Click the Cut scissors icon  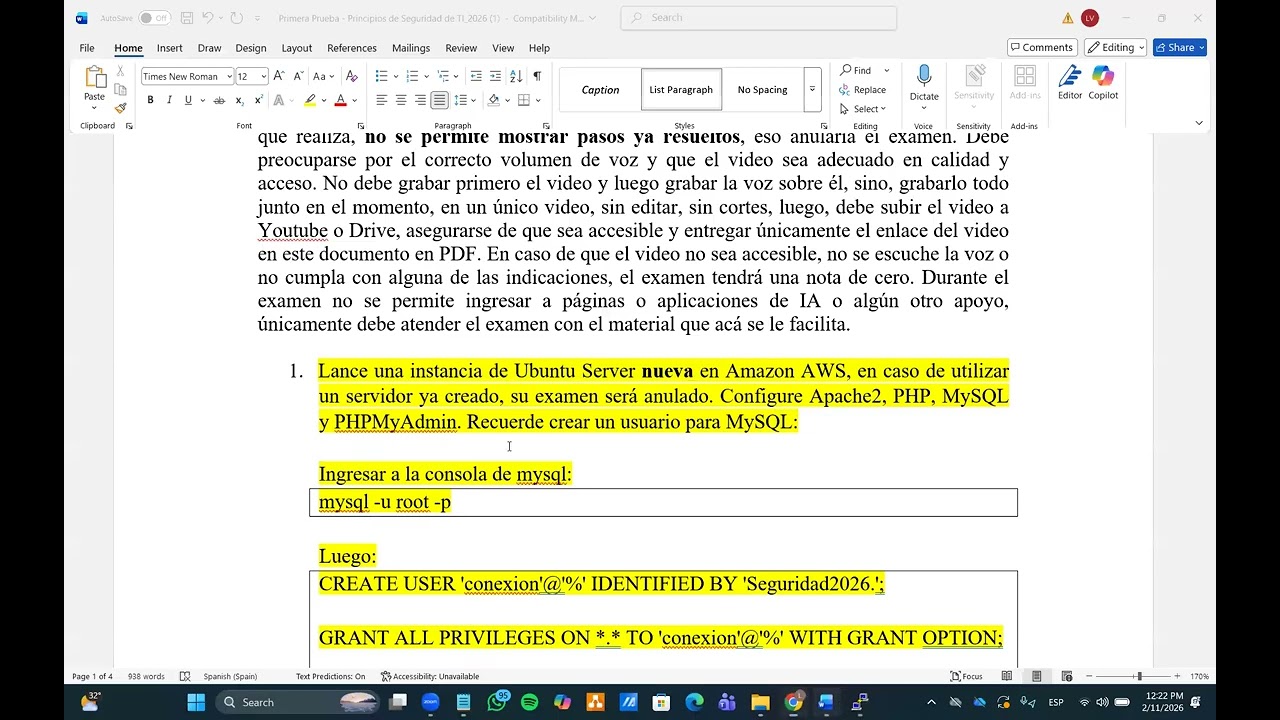point(120,71)
